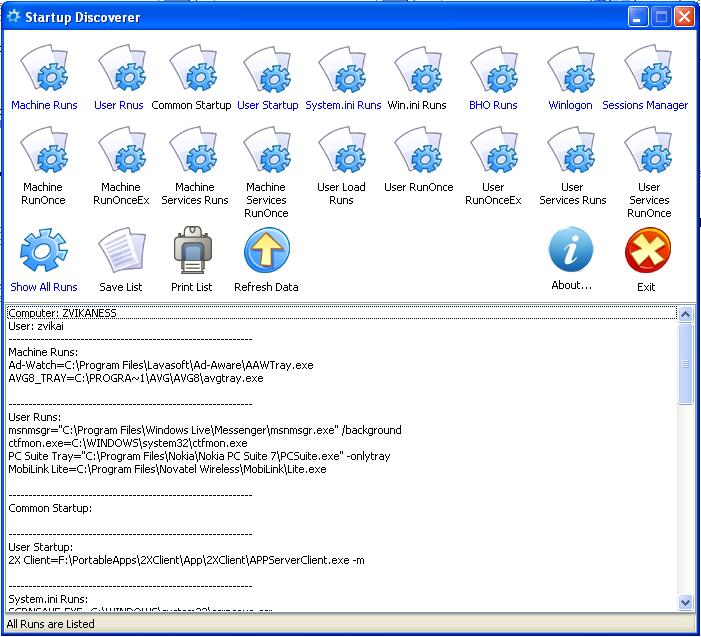
Task: Click 'All Runs are Listed' status text
Action: tap(51, 624)
